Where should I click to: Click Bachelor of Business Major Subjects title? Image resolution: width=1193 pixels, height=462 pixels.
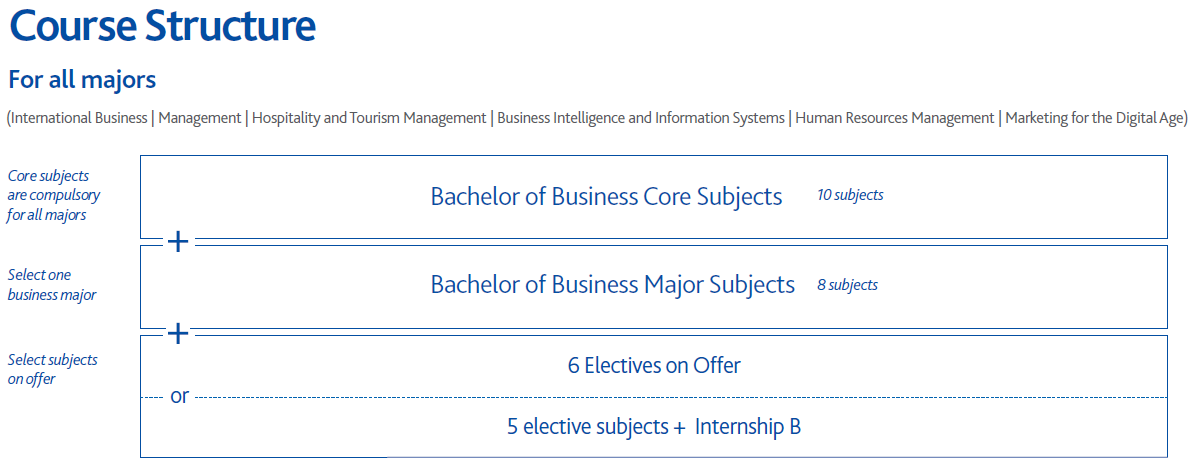612,285
